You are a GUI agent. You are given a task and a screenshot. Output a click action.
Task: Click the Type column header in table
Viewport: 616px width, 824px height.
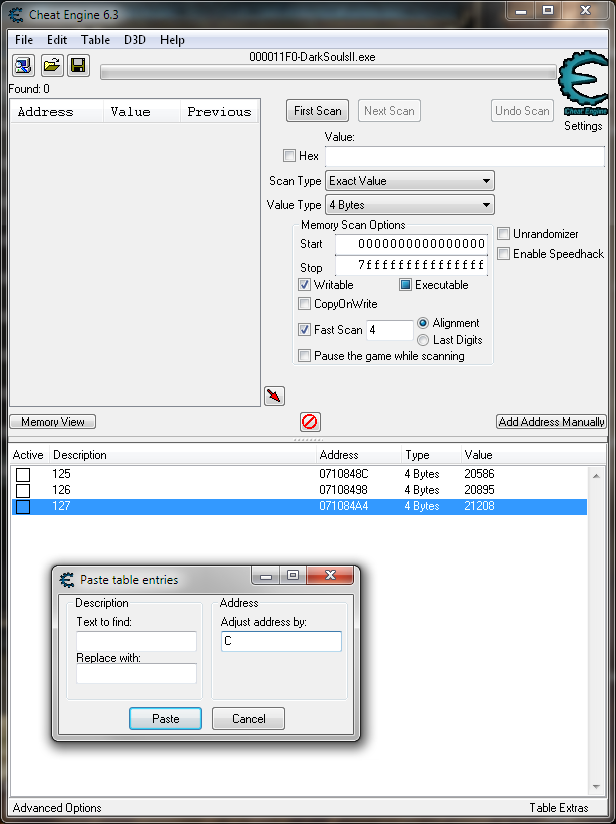click(x=431, y=455)
